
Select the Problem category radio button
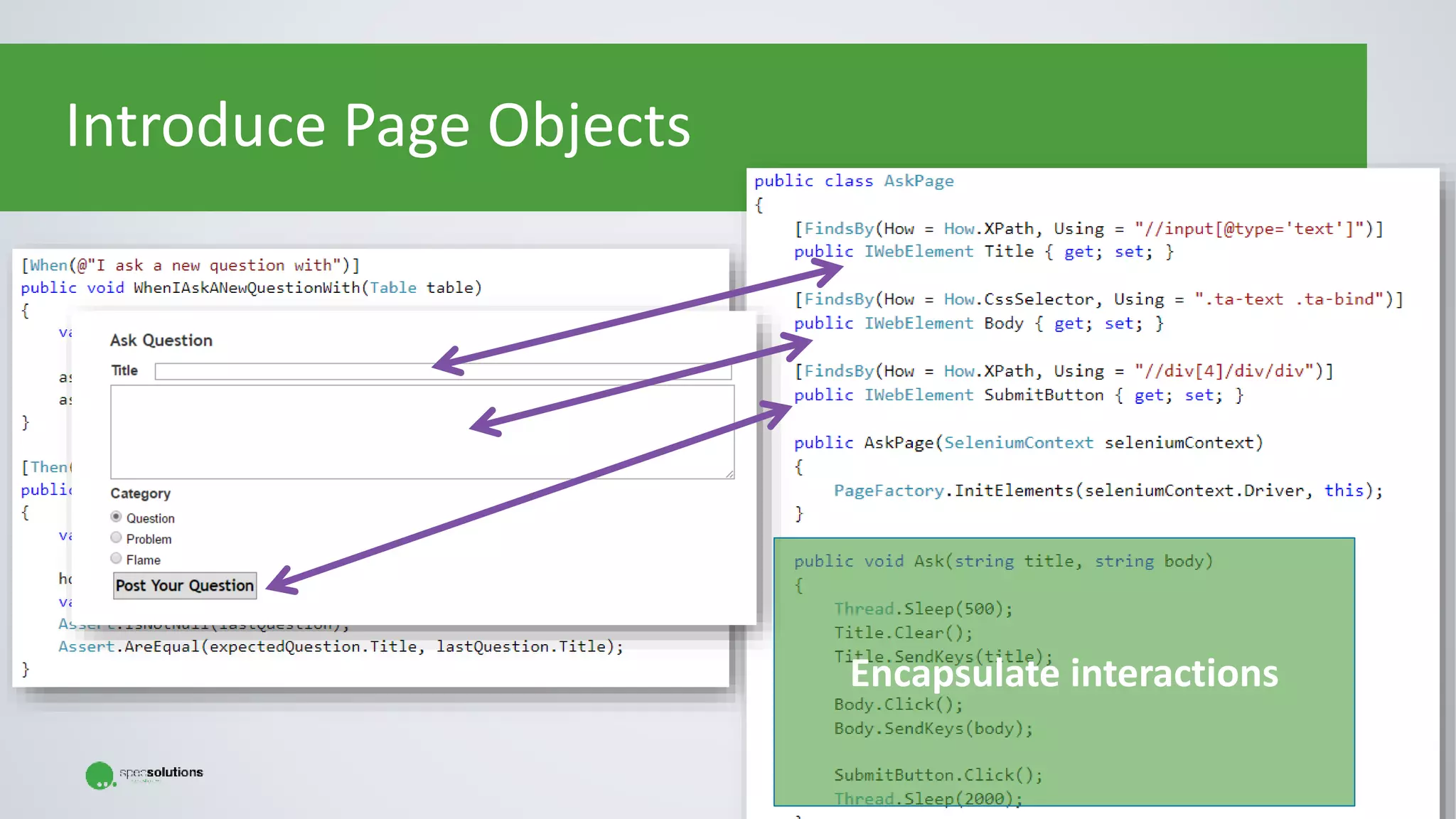coord(116,537)
